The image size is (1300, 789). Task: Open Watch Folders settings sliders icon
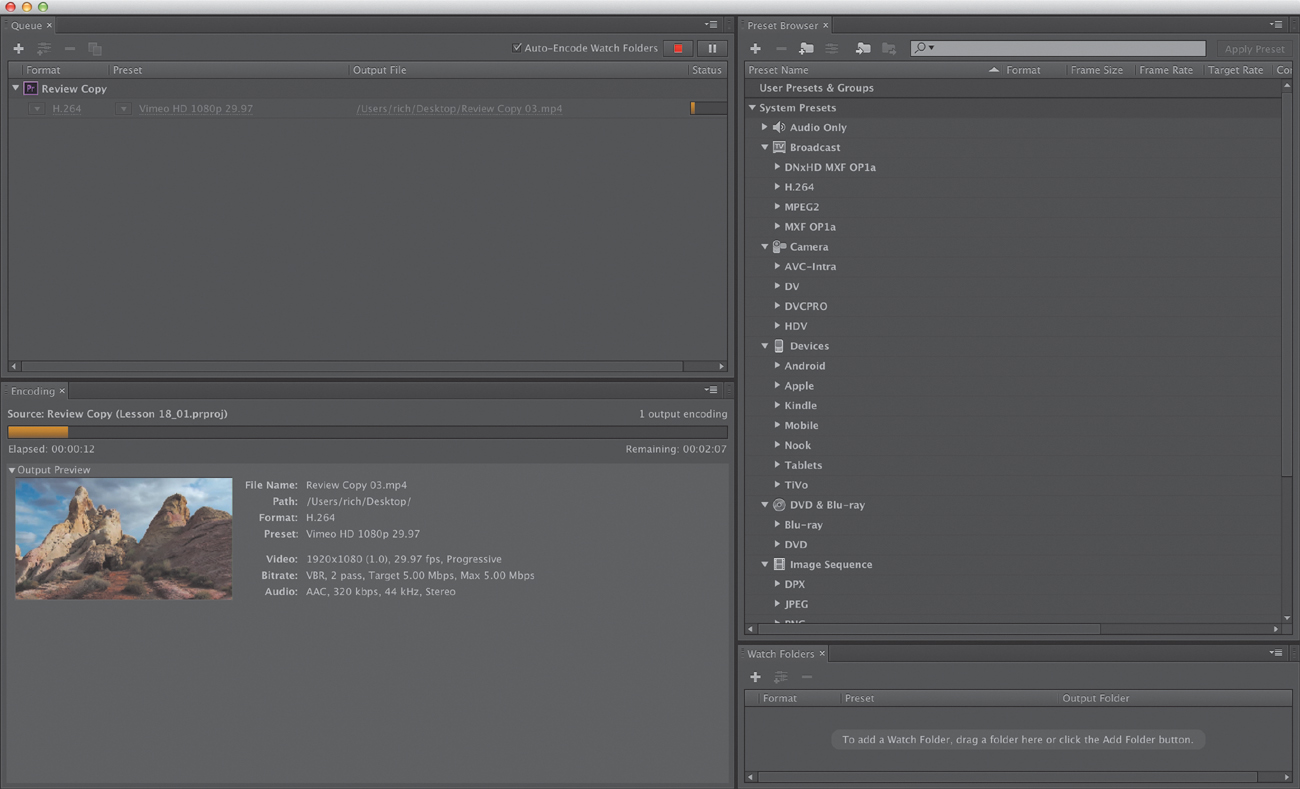click(781, 677)
